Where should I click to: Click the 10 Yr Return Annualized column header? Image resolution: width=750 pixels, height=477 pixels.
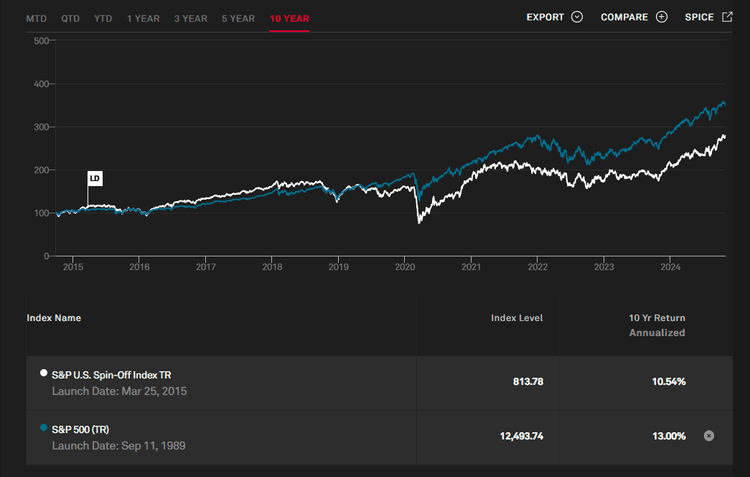click(657, 325)
